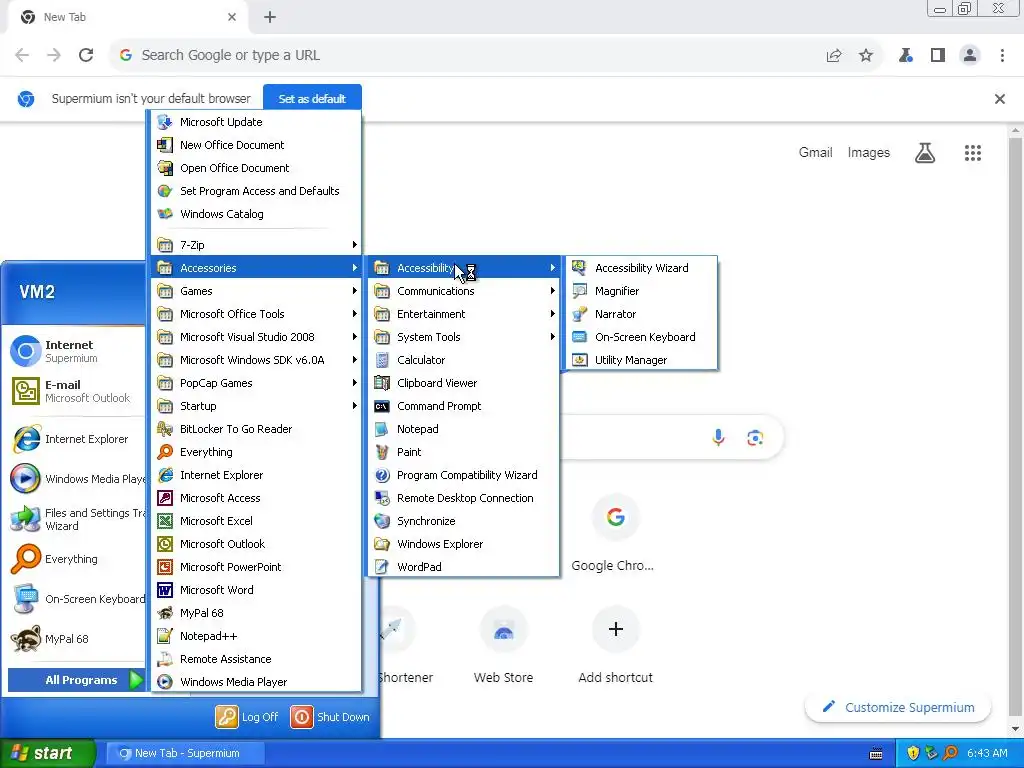The image size is (1024, 768).
Task: Open Images link
Action: [869, 152]
